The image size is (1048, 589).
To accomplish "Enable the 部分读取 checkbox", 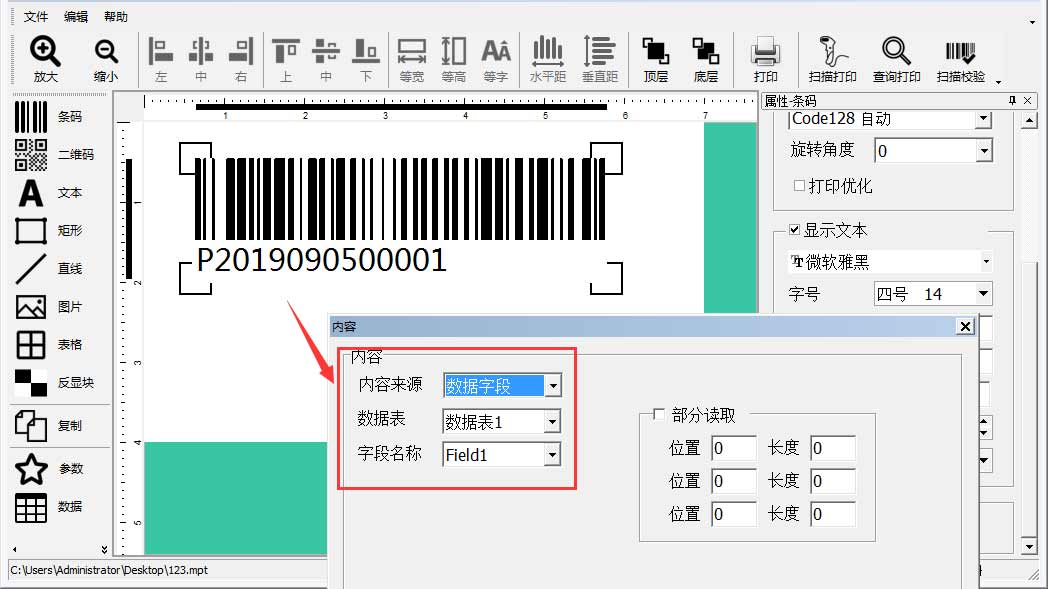I will (x=658, y=415).
